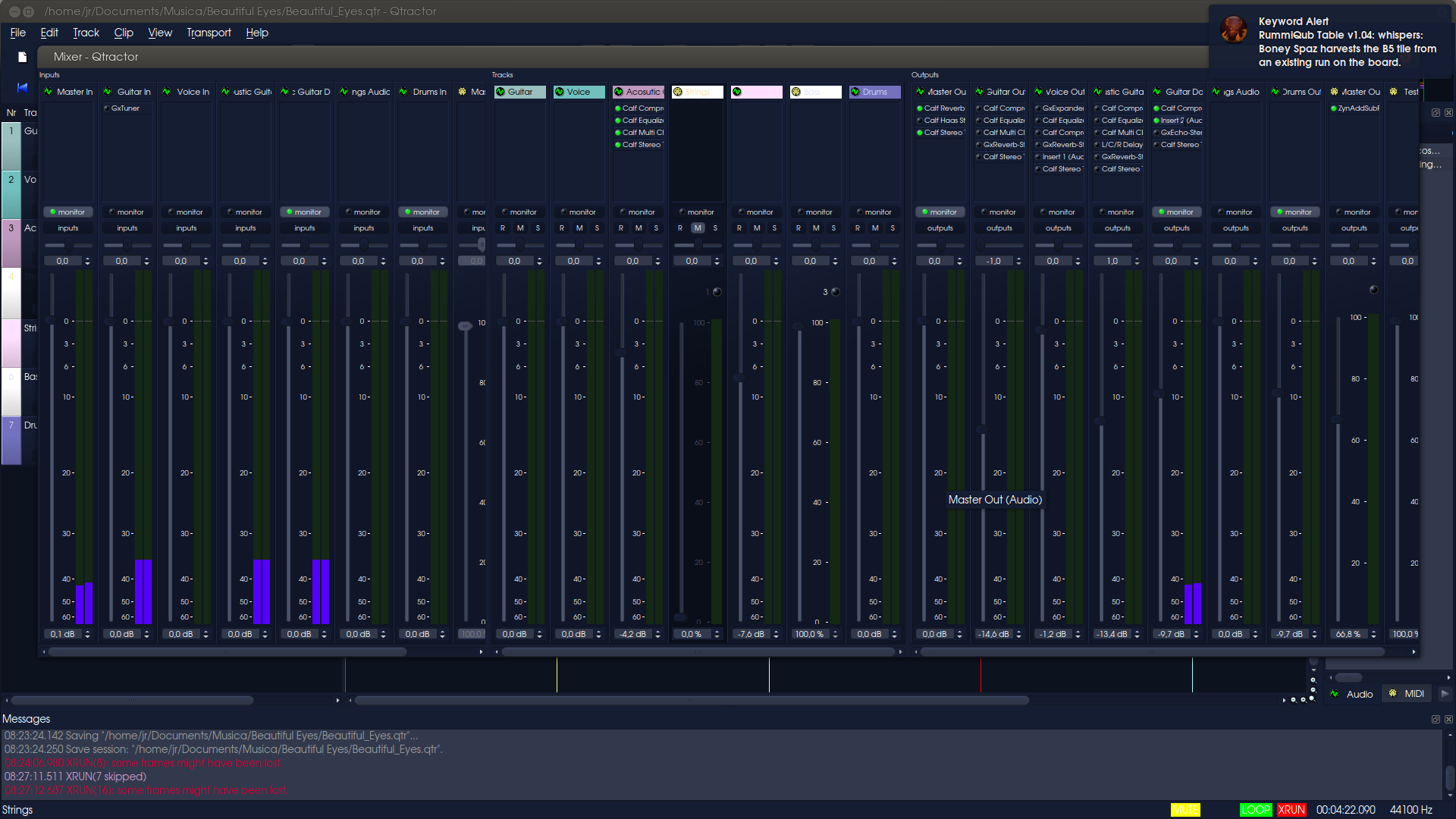The height and width of the screenshot is (819, 1456).
Task: Mute the Drums track with its M button
Action: 875,228
